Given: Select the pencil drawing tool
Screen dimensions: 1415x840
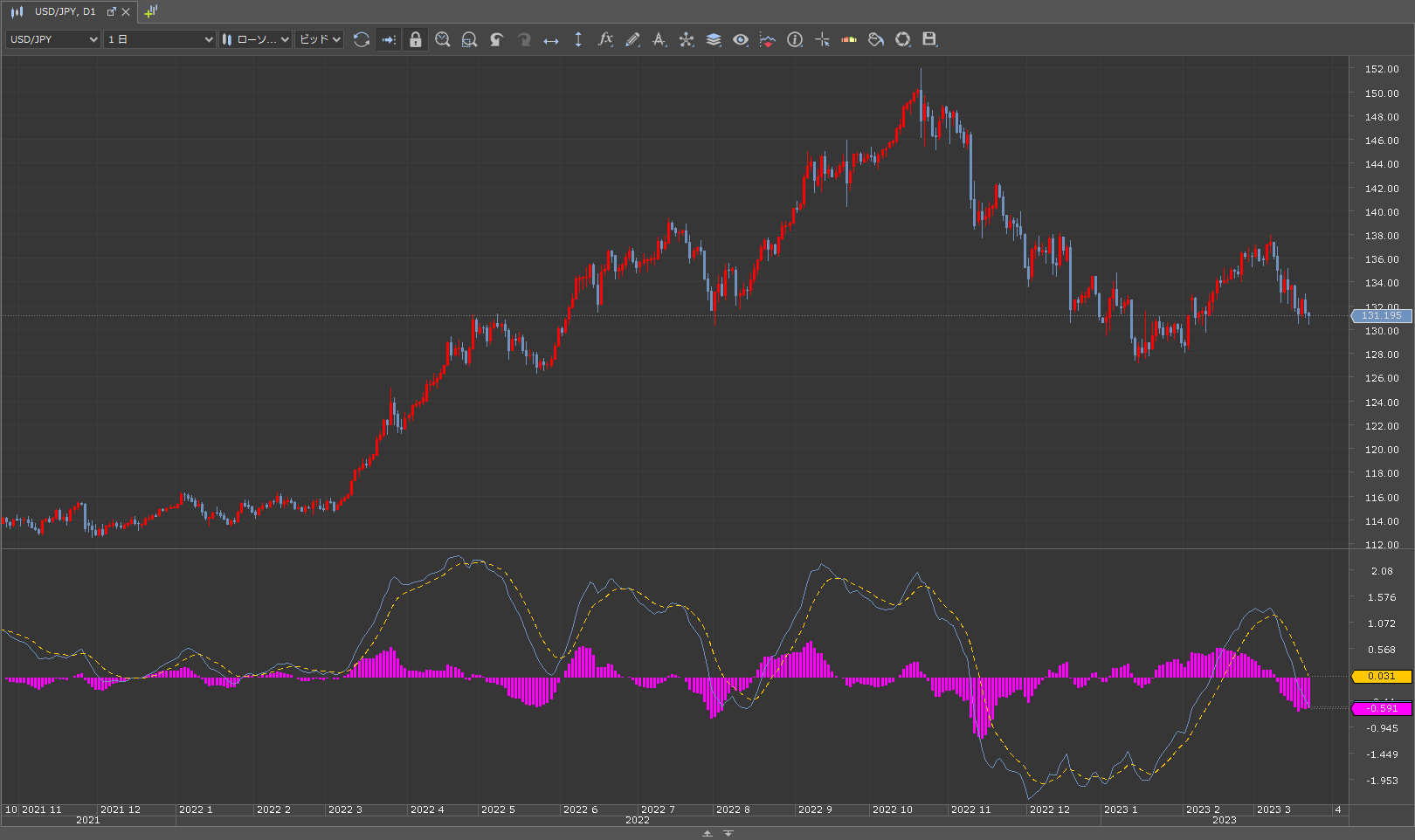Looking at the screenshot, I should click(632, 39).
